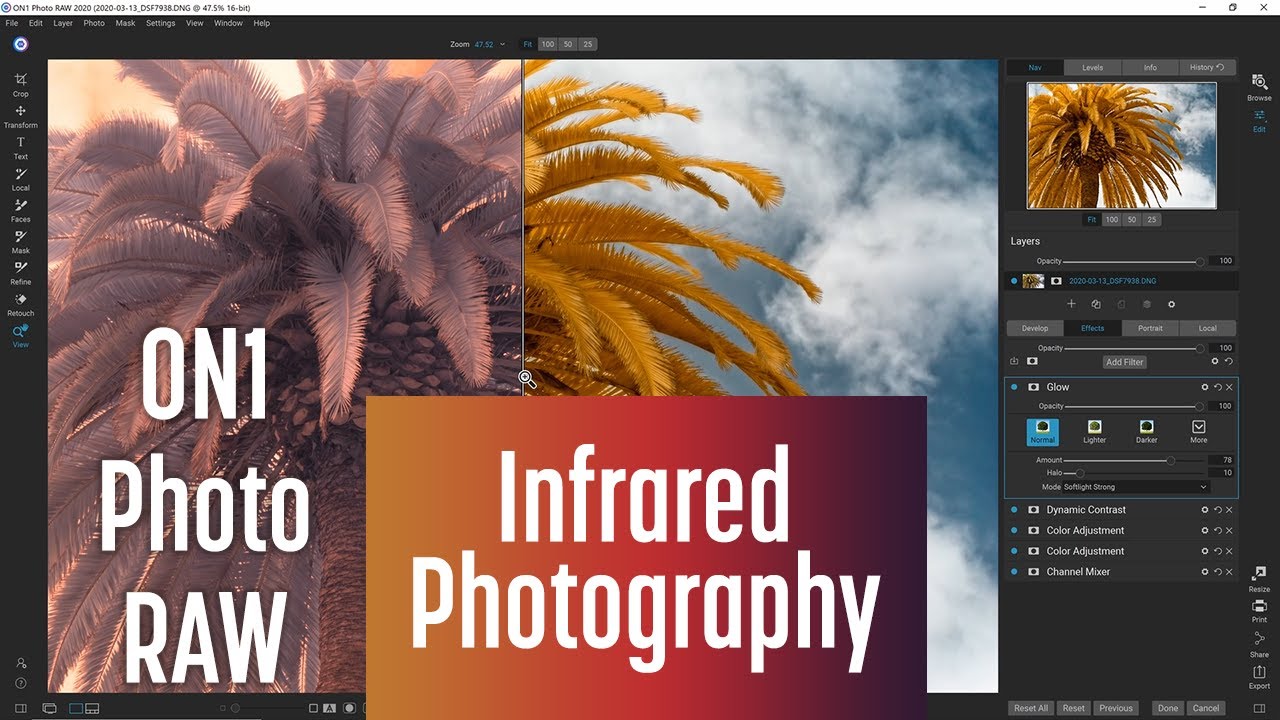Viewport: 1280px width, 720px height.
Task: Select the Mask tool
Action: click(x=20, y=241)
